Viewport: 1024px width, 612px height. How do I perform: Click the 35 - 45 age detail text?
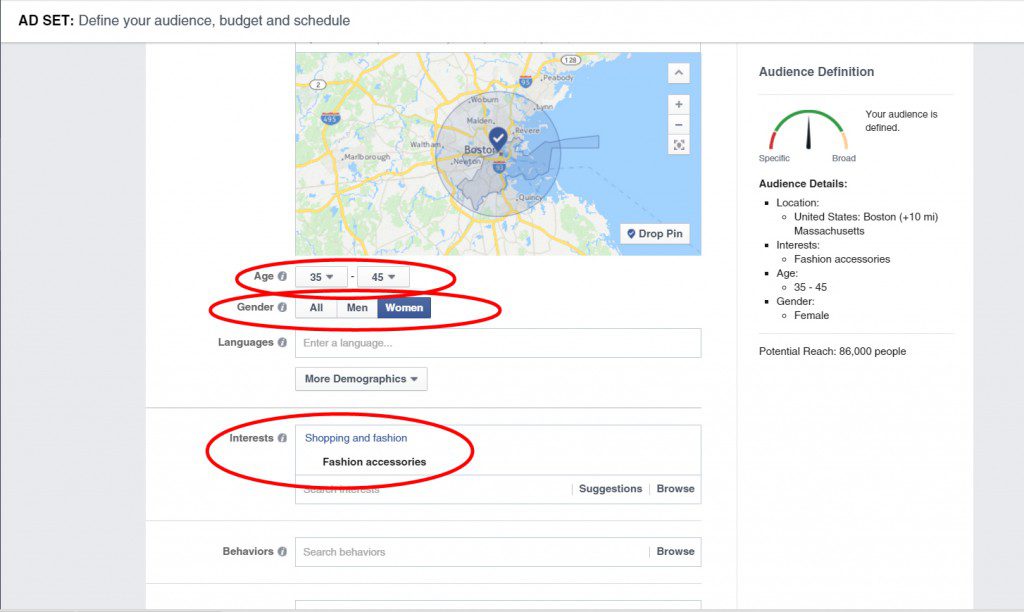pyautogui.click(x=810, y=287)
